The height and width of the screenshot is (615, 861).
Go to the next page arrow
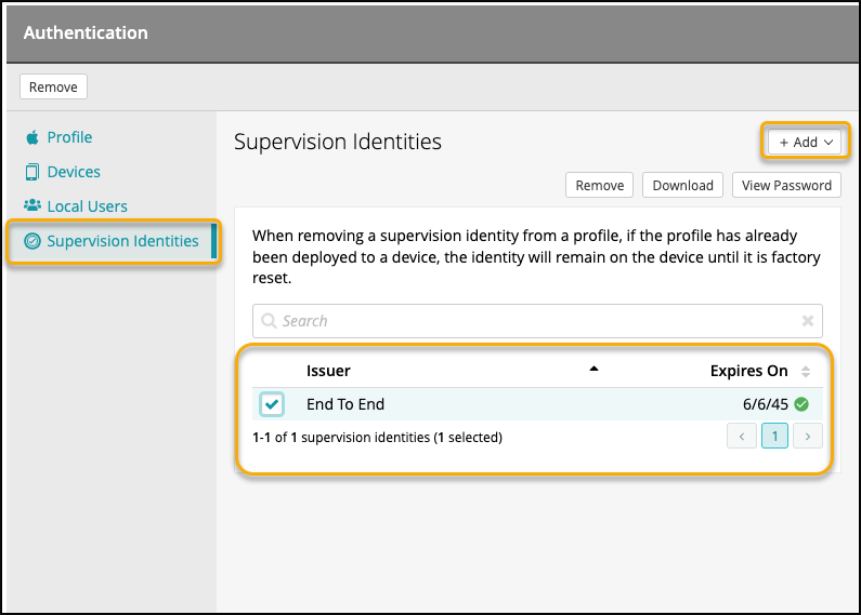coord(808,436)
